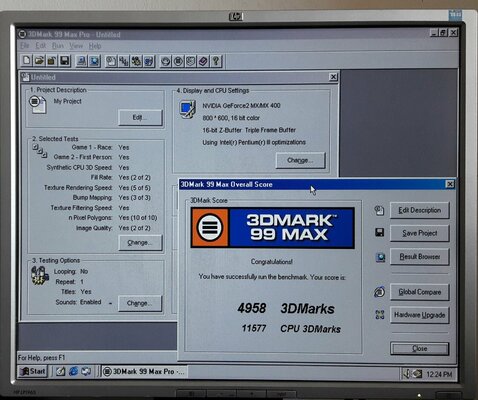Click the swirl globe toolbar icon
The width and height of the screenshot is (478, 400).
(x=166, y=61)
